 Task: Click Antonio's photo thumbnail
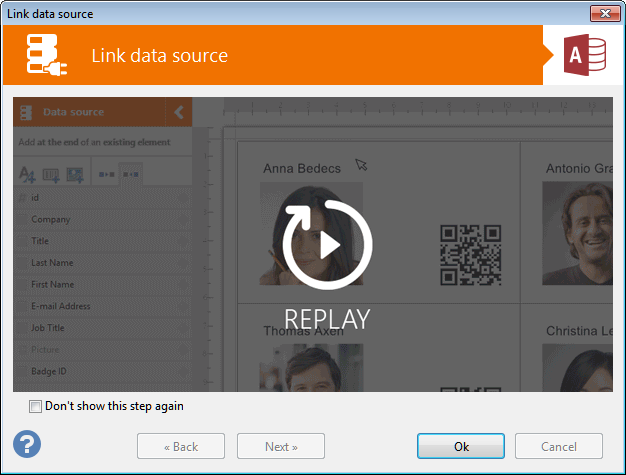577,232
